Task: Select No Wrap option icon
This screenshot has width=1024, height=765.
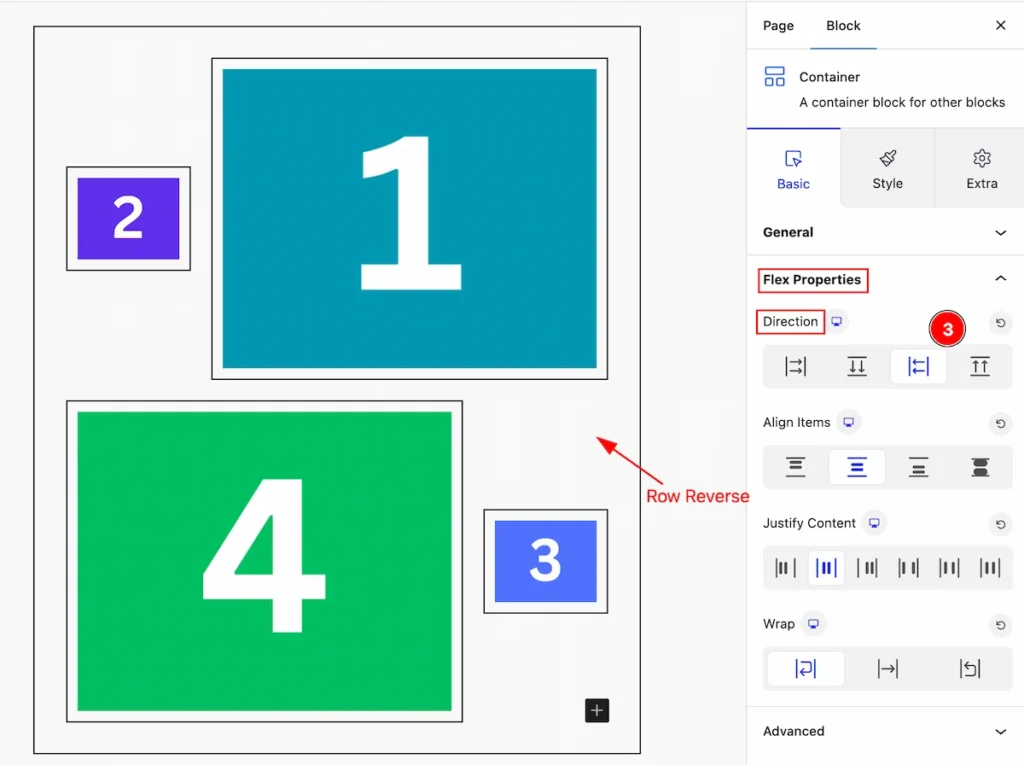Action: [888, 668]
